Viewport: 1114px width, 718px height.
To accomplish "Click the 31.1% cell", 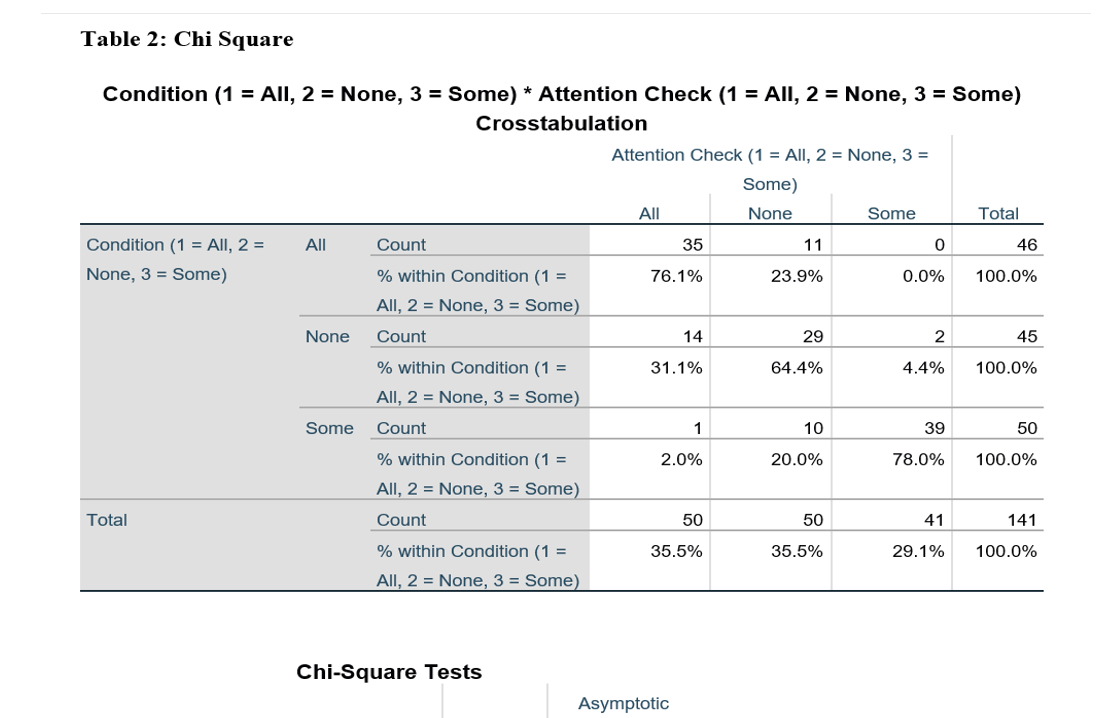I will [x=677, y=368].
